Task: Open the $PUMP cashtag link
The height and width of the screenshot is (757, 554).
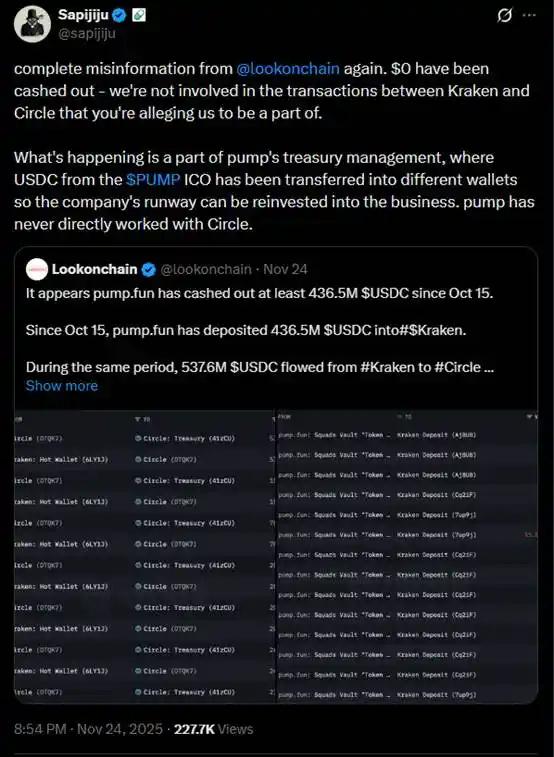Action: click(153, 180)
